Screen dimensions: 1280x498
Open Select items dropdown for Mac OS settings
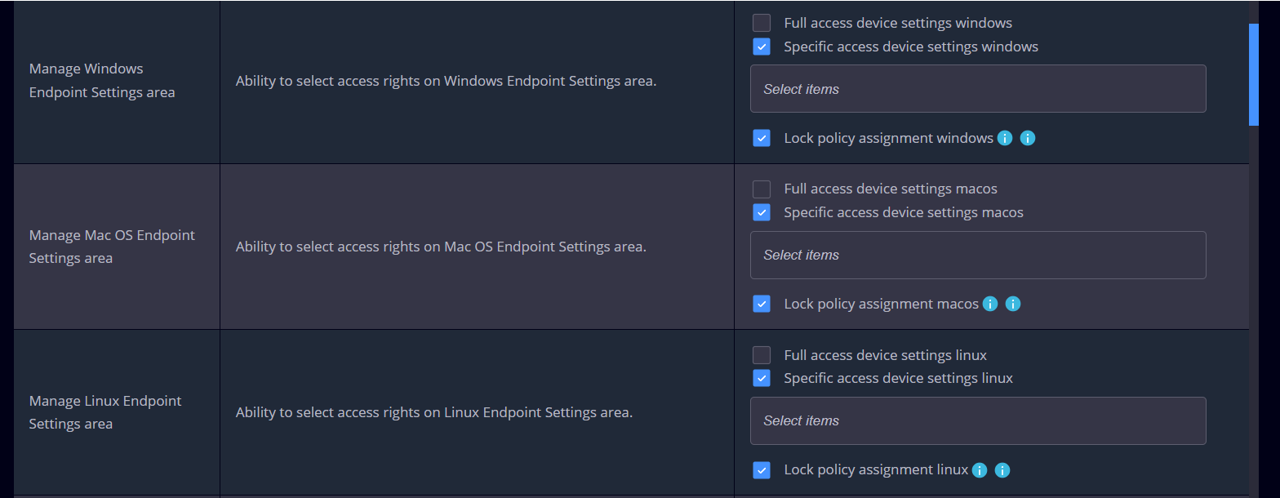coord(978,255)
